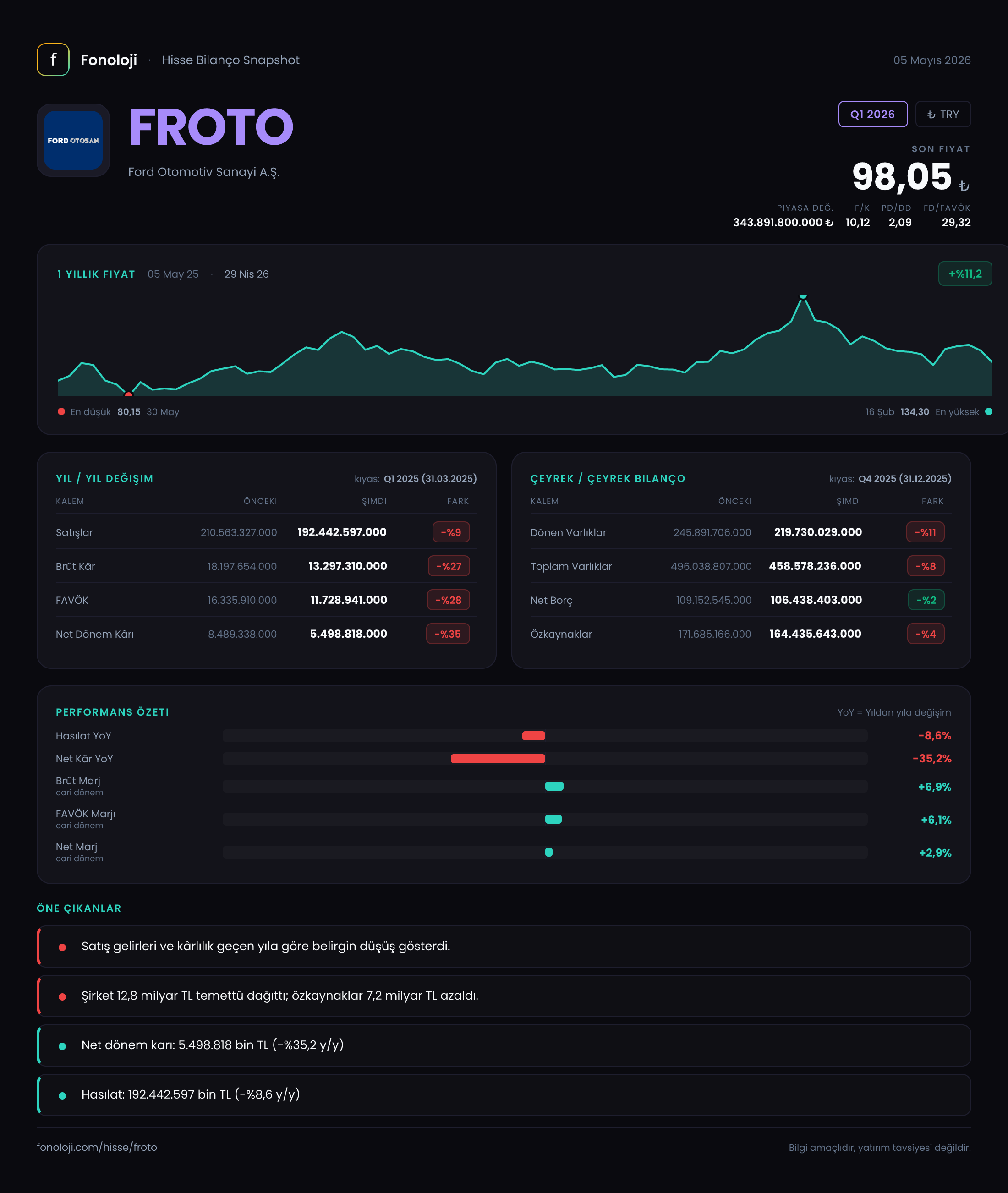Click the highest price teal marker on chart
Image resolution: width=1008 pixels, height=1193 pixels.
pyautogui.click(x=803, y=296)
